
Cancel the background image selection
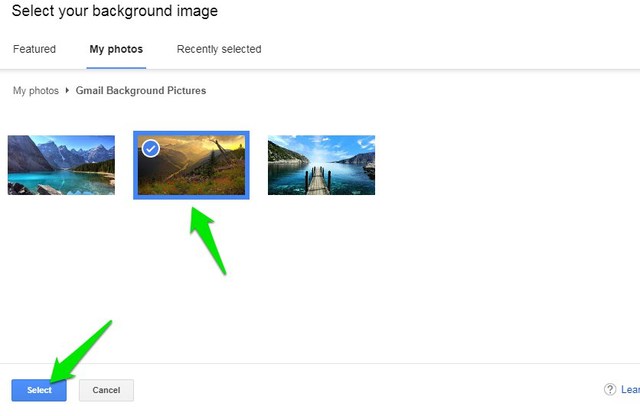pos(106,390)
